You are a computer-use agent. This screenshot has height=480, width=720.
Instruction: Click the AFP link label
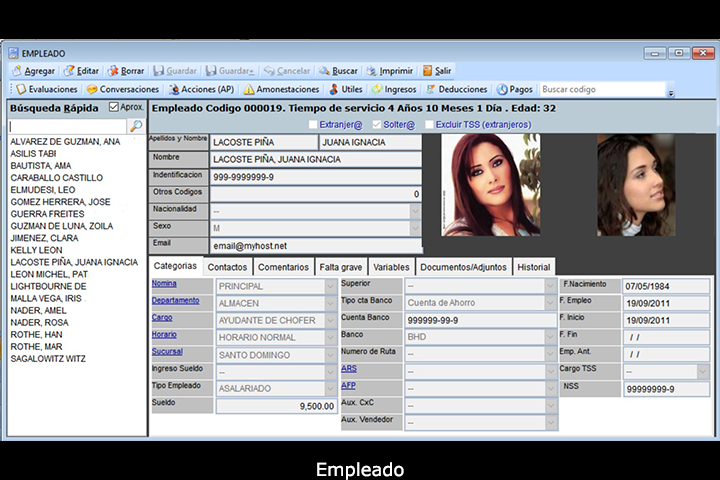(348, 385)
